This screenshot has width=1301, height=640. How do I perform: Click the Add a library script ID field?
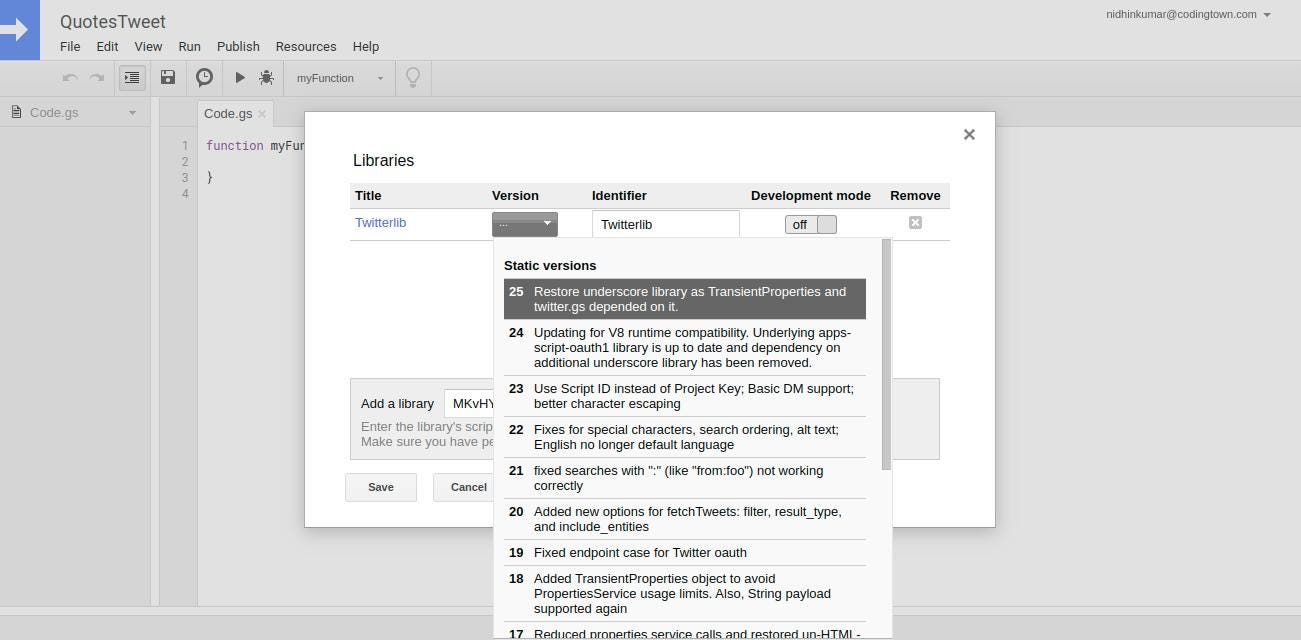click(469, 403)
